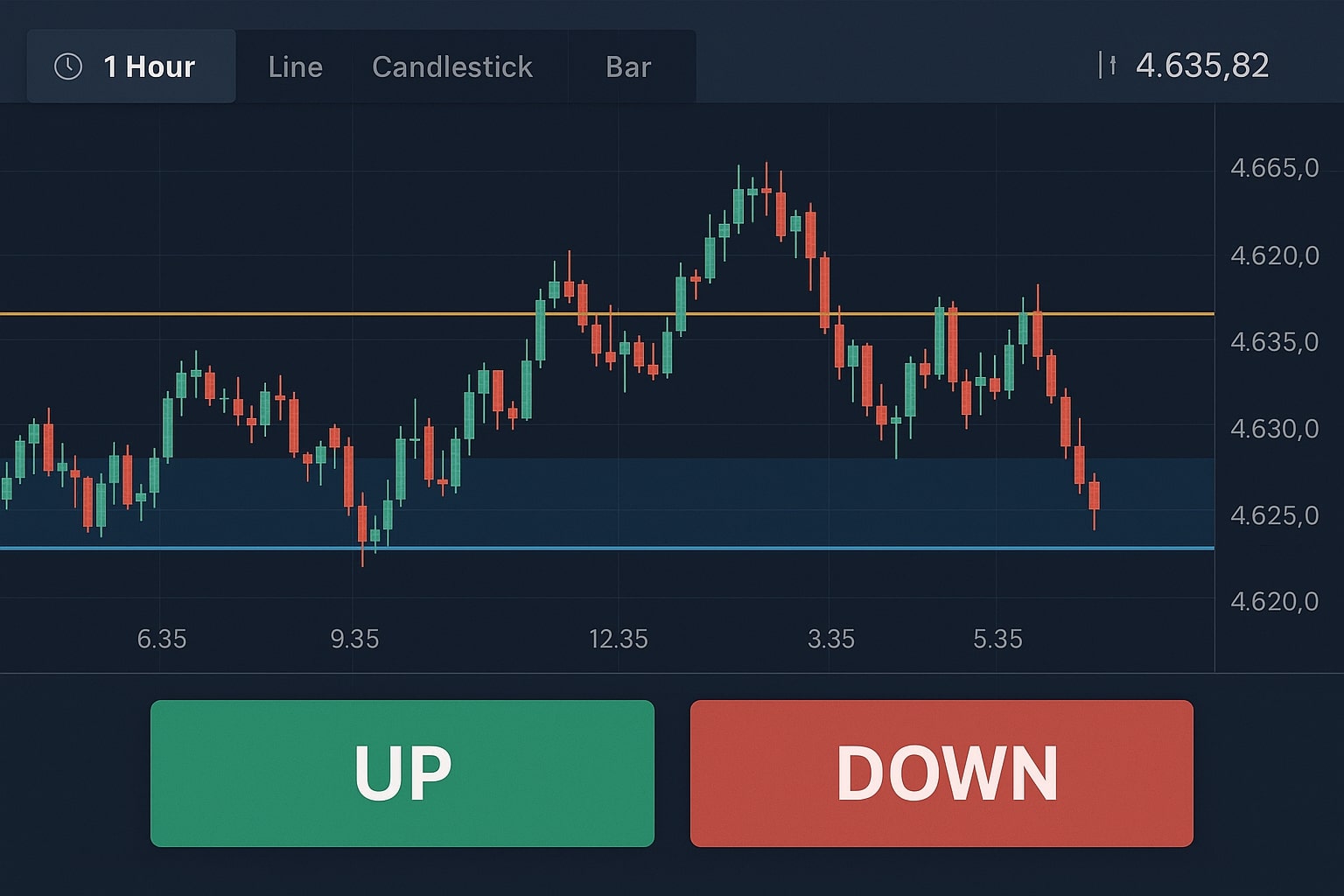
Task: Click the 6.35 time axis label
Action: click(162, 640)
